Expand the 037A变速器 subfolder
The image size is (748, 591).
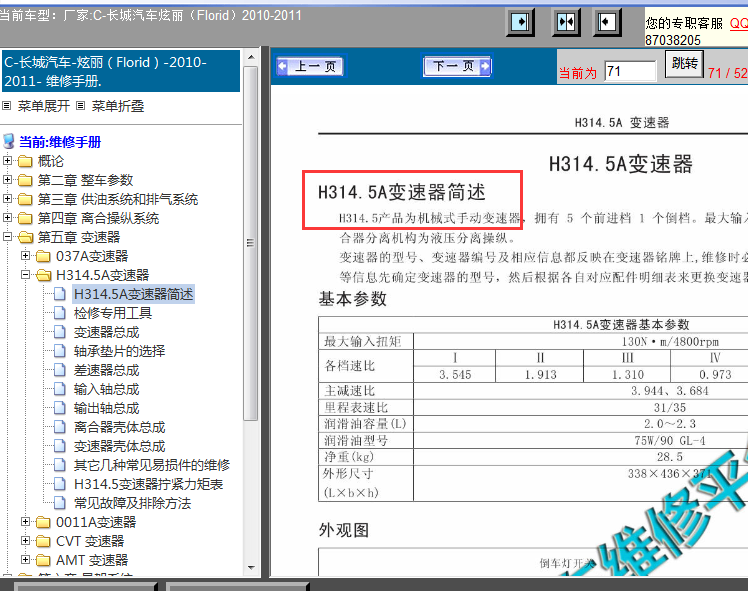(26, 256)
